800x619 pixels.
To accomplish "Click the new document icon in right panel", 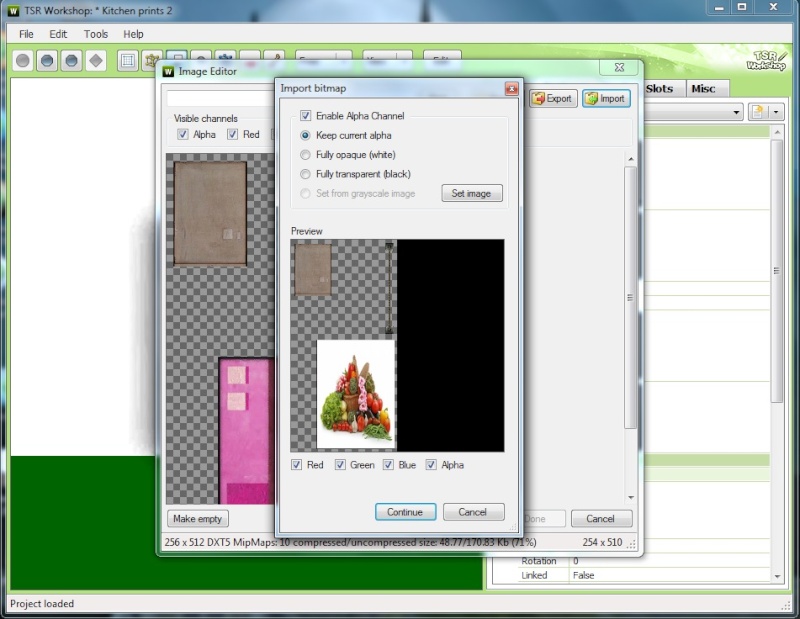I will 758,112.
